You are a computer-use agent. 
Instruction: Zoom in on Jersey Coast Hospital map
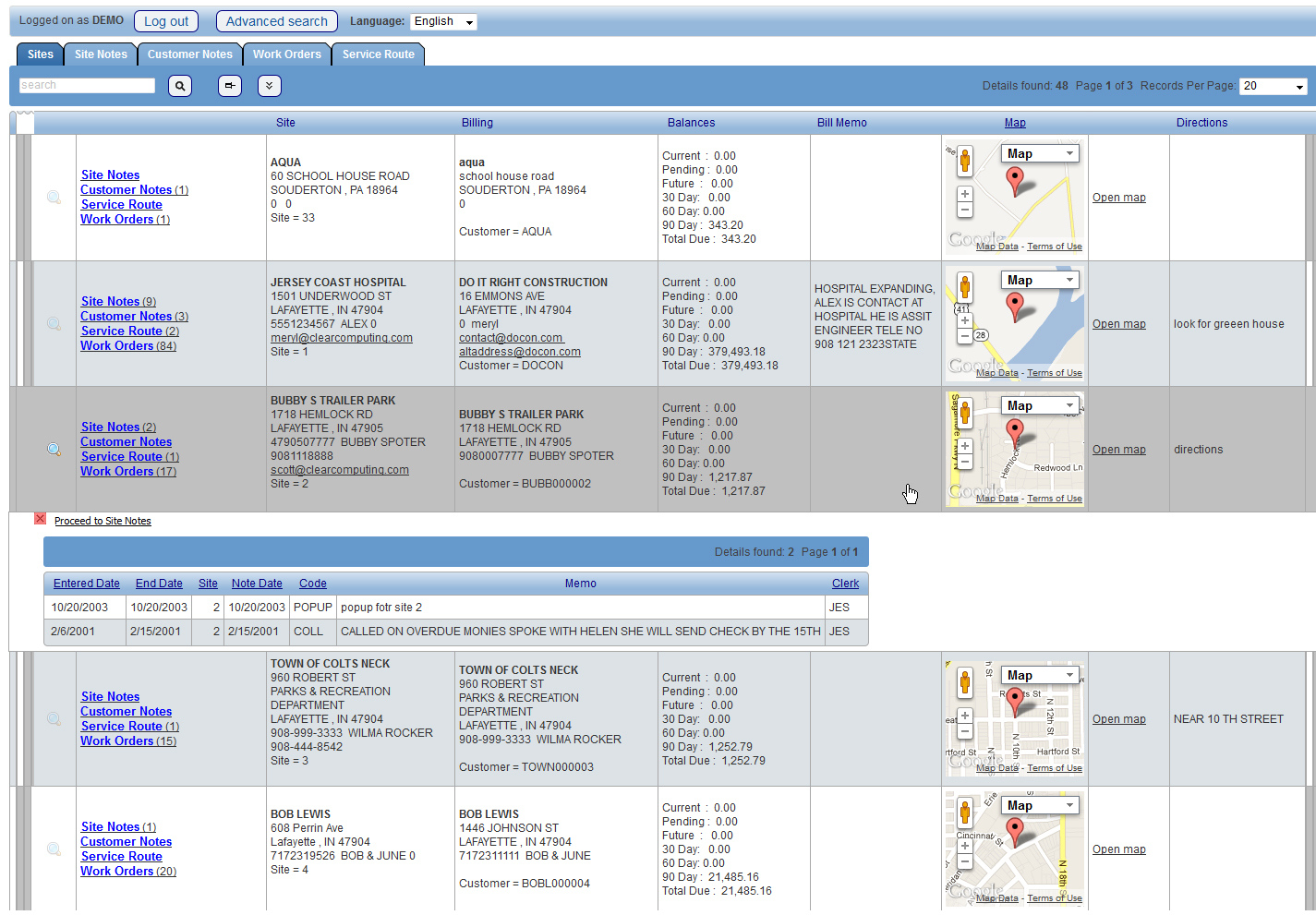(965, 320)
